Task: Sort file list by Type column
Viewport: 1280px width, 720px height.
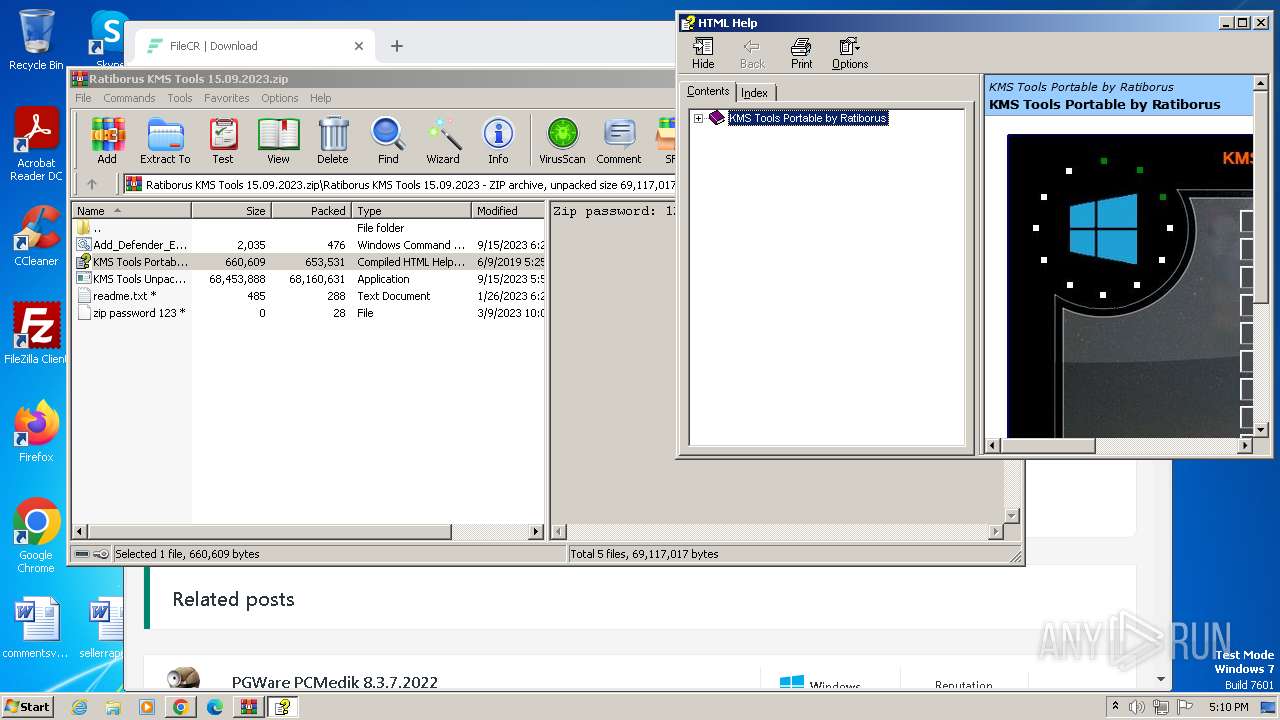Action: (411, 211)
